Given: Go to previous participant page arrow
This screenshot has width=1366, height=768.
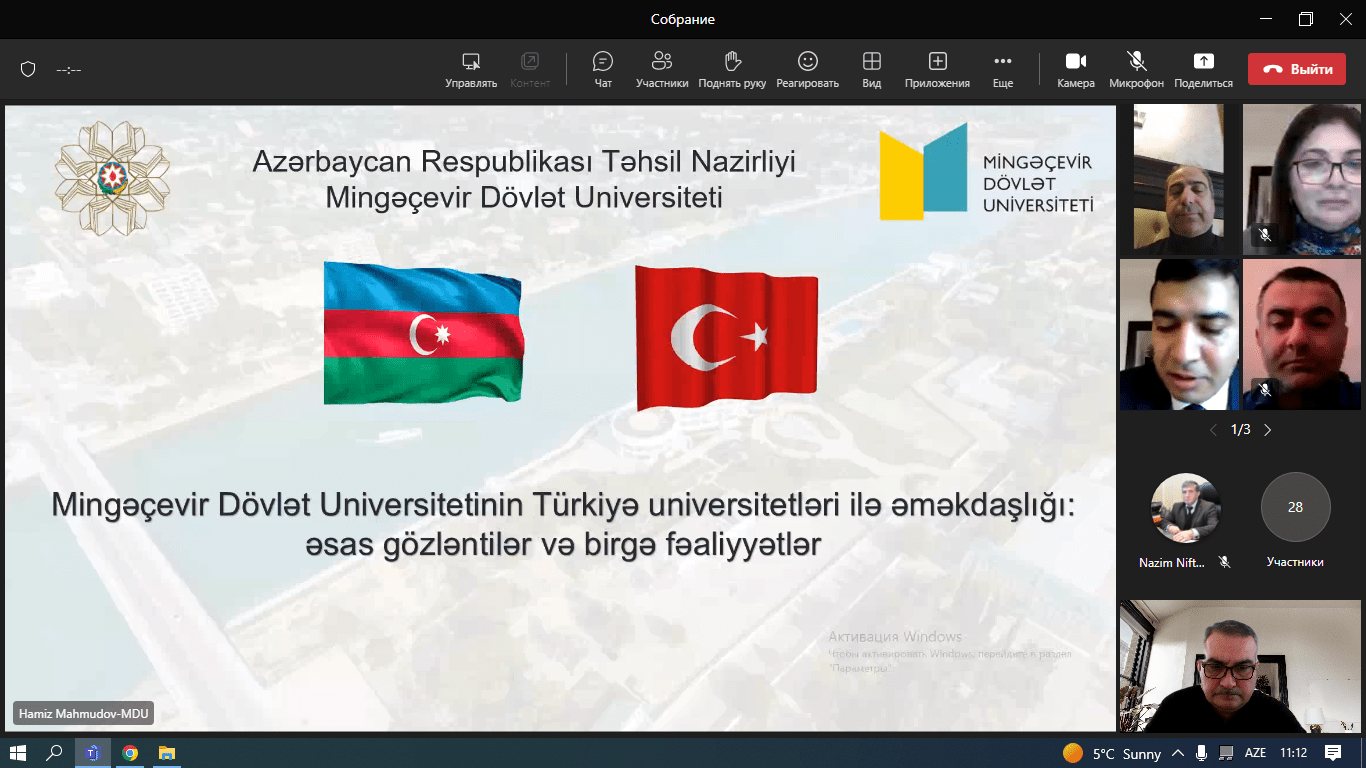Looking at the screenshot, I should pos(1213,430).
